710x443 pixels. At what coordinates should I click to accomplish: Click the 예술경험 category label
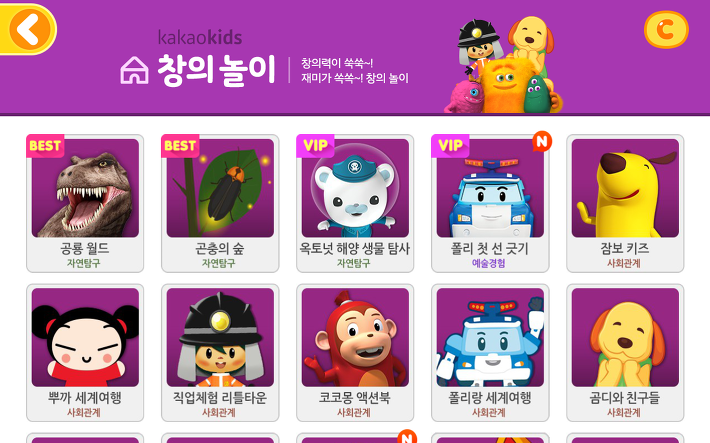click(489, 263)
